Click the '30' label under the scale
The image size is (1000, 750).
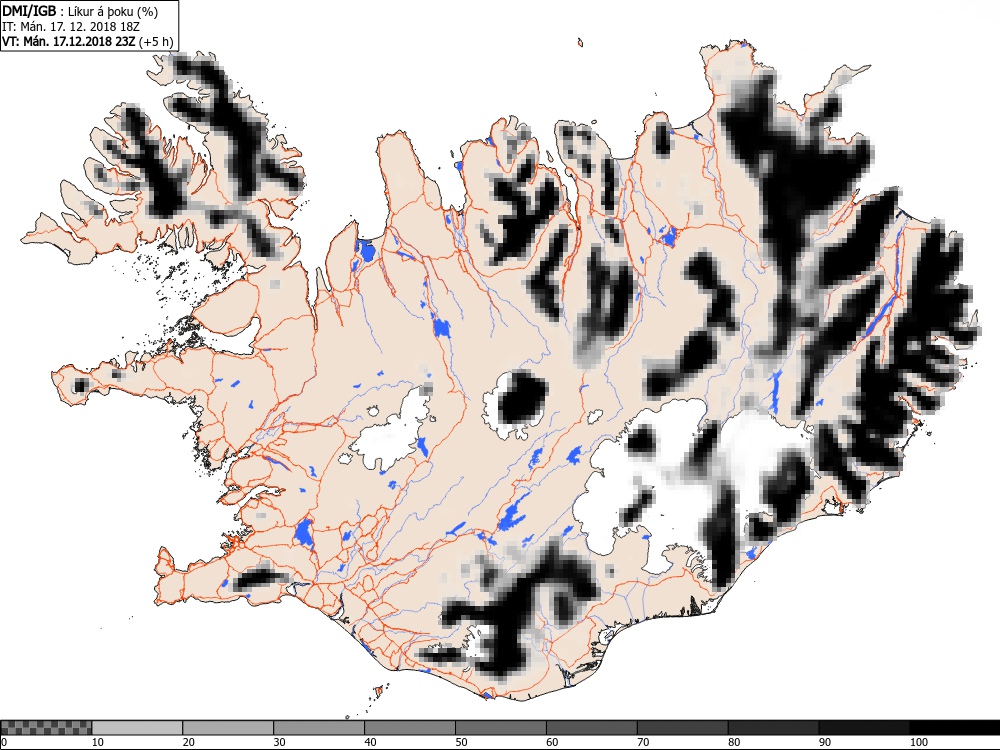279,742
